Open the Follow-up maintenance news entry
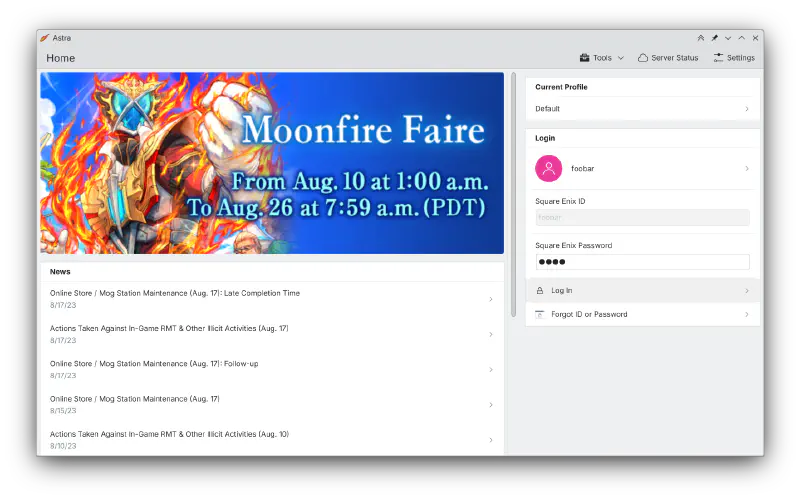Screen dimensions: 800x499 272,369
